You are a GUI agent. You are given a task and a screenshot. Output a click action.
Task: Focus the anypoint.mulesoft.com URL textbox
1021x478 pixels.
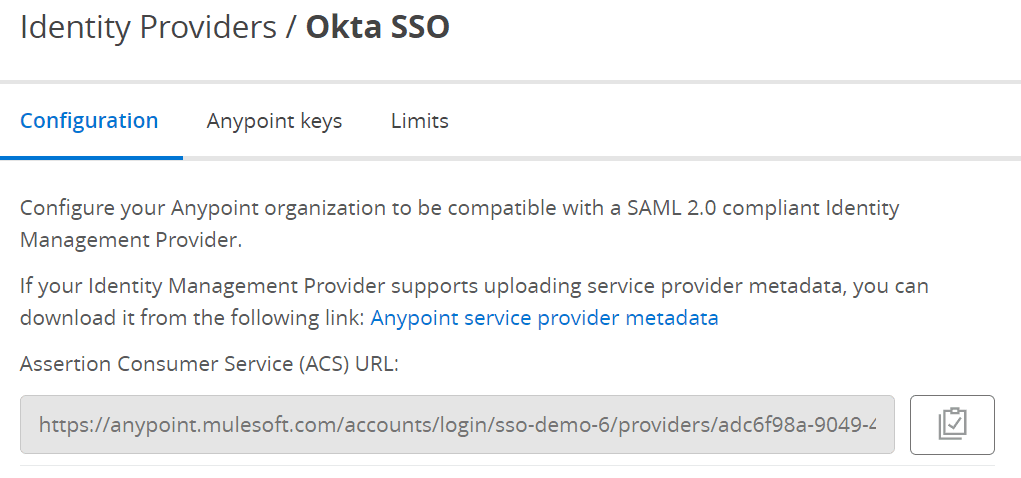[457, 425]
